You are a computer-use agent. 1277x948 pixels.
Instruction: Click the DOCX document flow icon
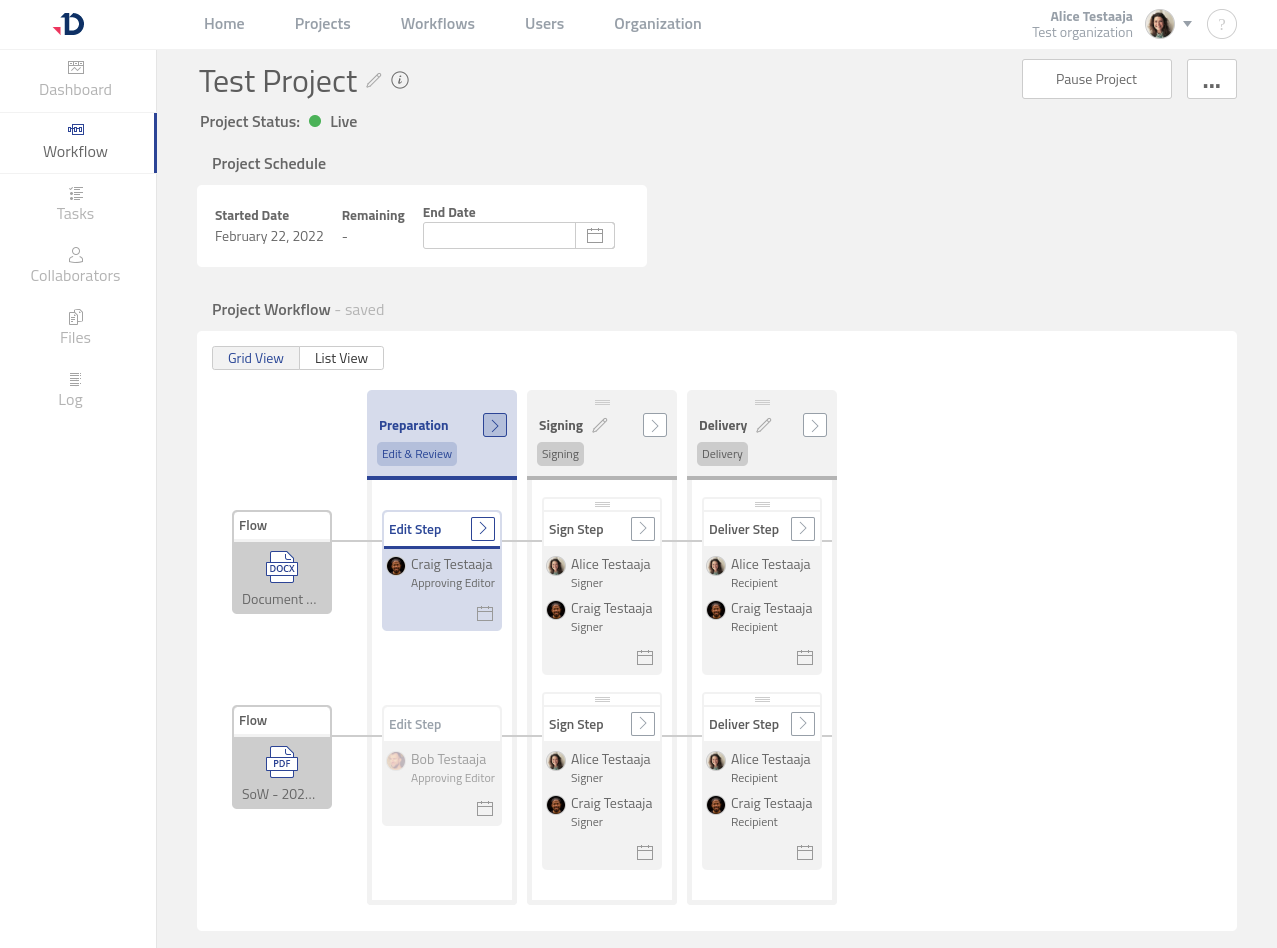click(x=282, y=567)
